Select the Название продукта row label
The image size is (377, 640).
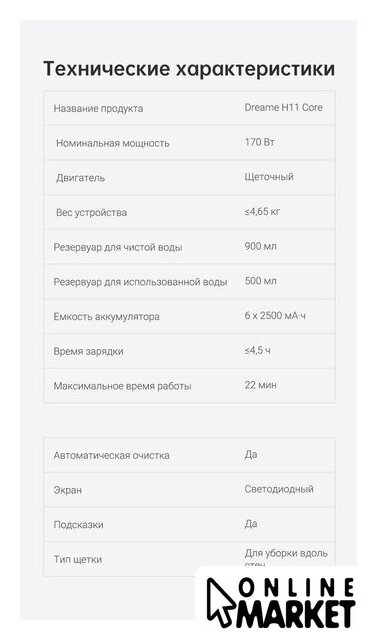point(98,109)
